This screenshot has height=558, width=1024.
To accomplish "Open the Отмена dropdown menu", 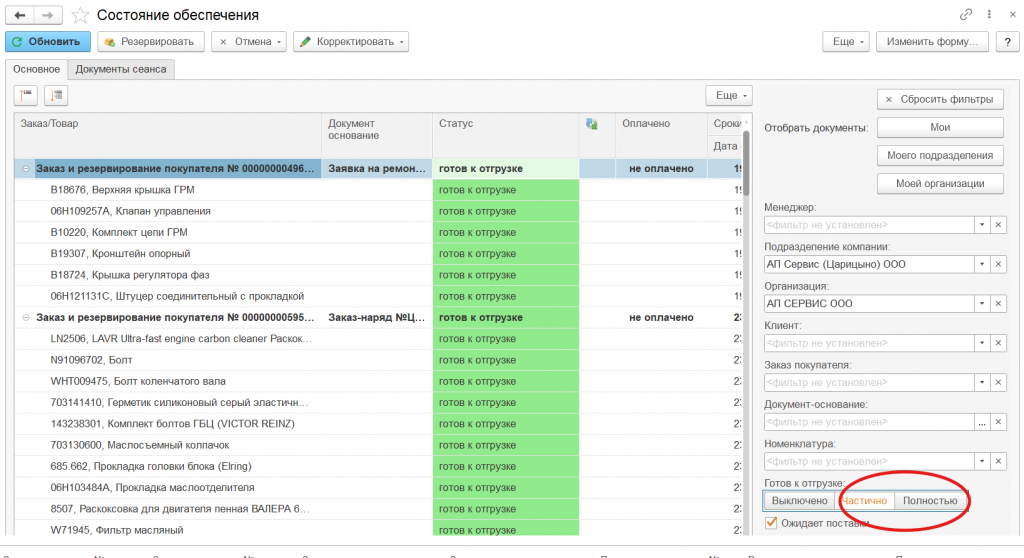I will 249,42.
